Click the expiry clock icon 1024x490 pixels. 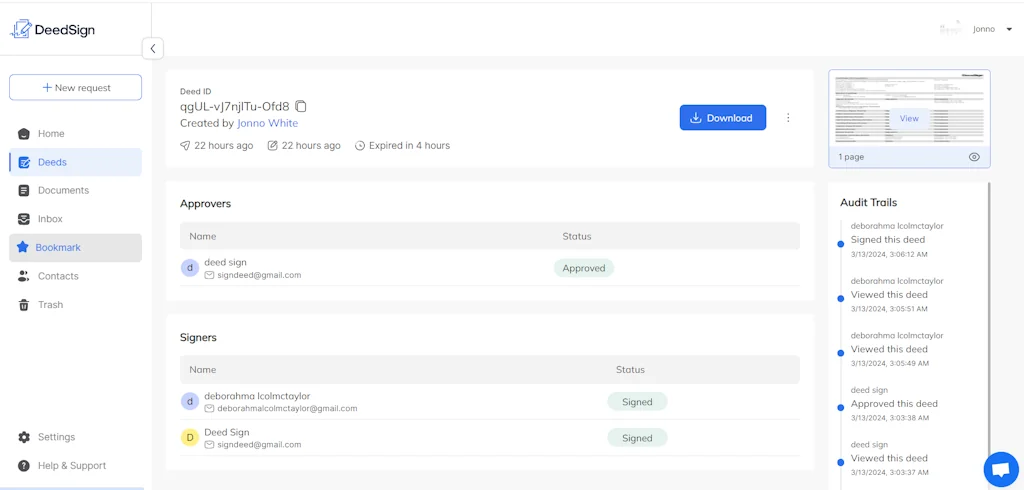coord(360,146)
